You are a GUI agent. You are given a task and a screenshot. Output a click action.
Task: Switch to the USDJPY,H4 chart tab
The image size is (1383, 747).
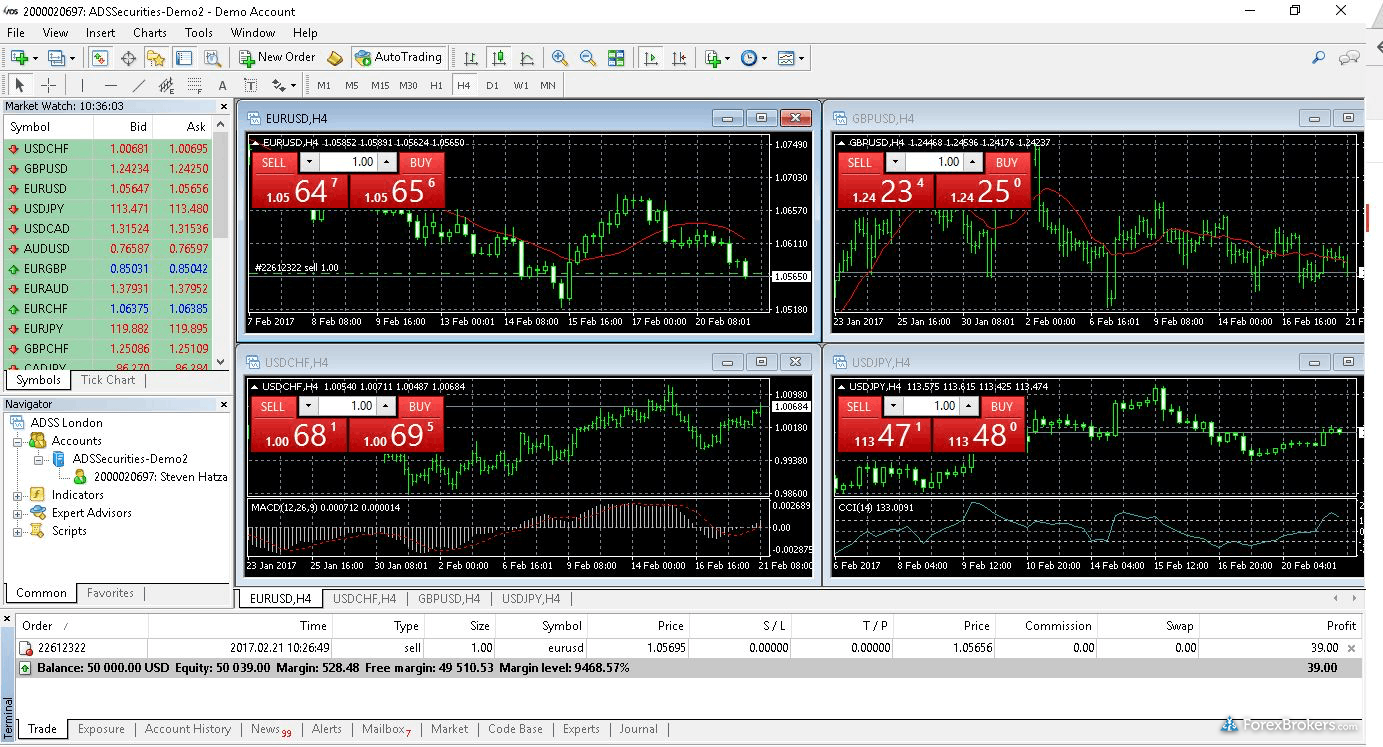[531, 599]
